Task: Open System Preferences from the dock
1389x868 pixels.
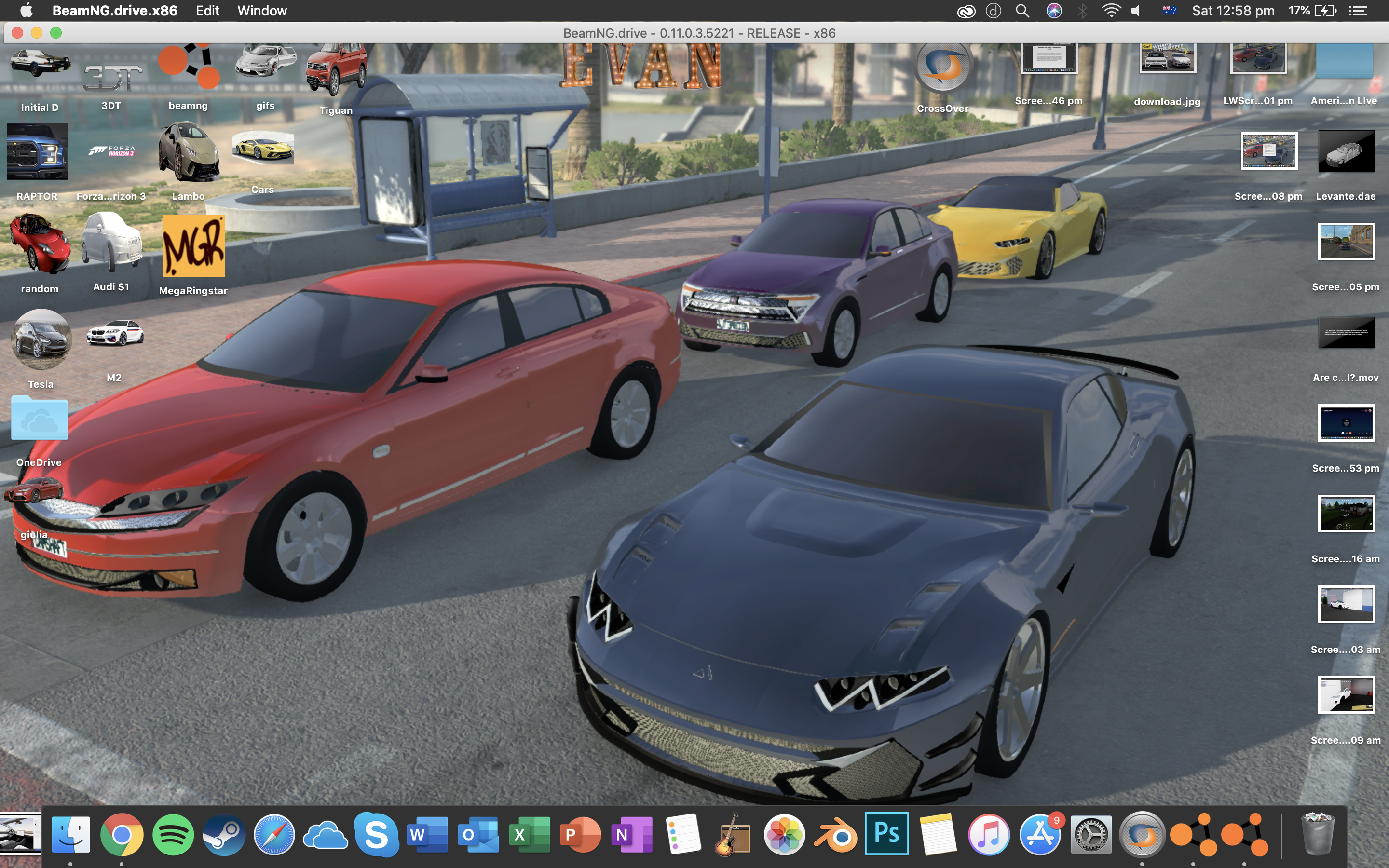Action: point(1090,835)
